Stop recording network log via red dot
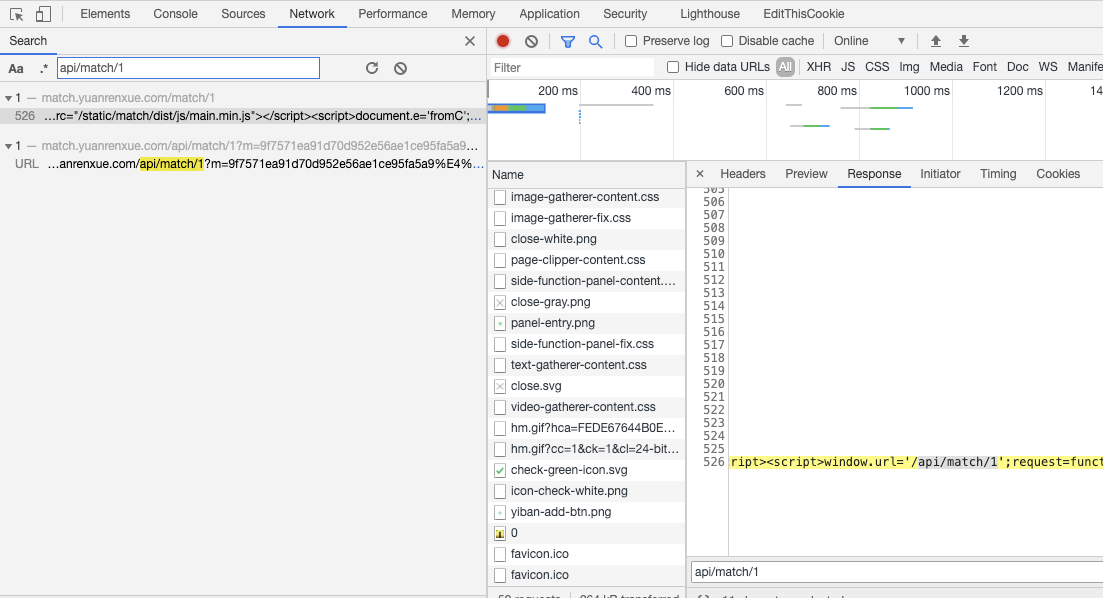 (x=503, y=41)
